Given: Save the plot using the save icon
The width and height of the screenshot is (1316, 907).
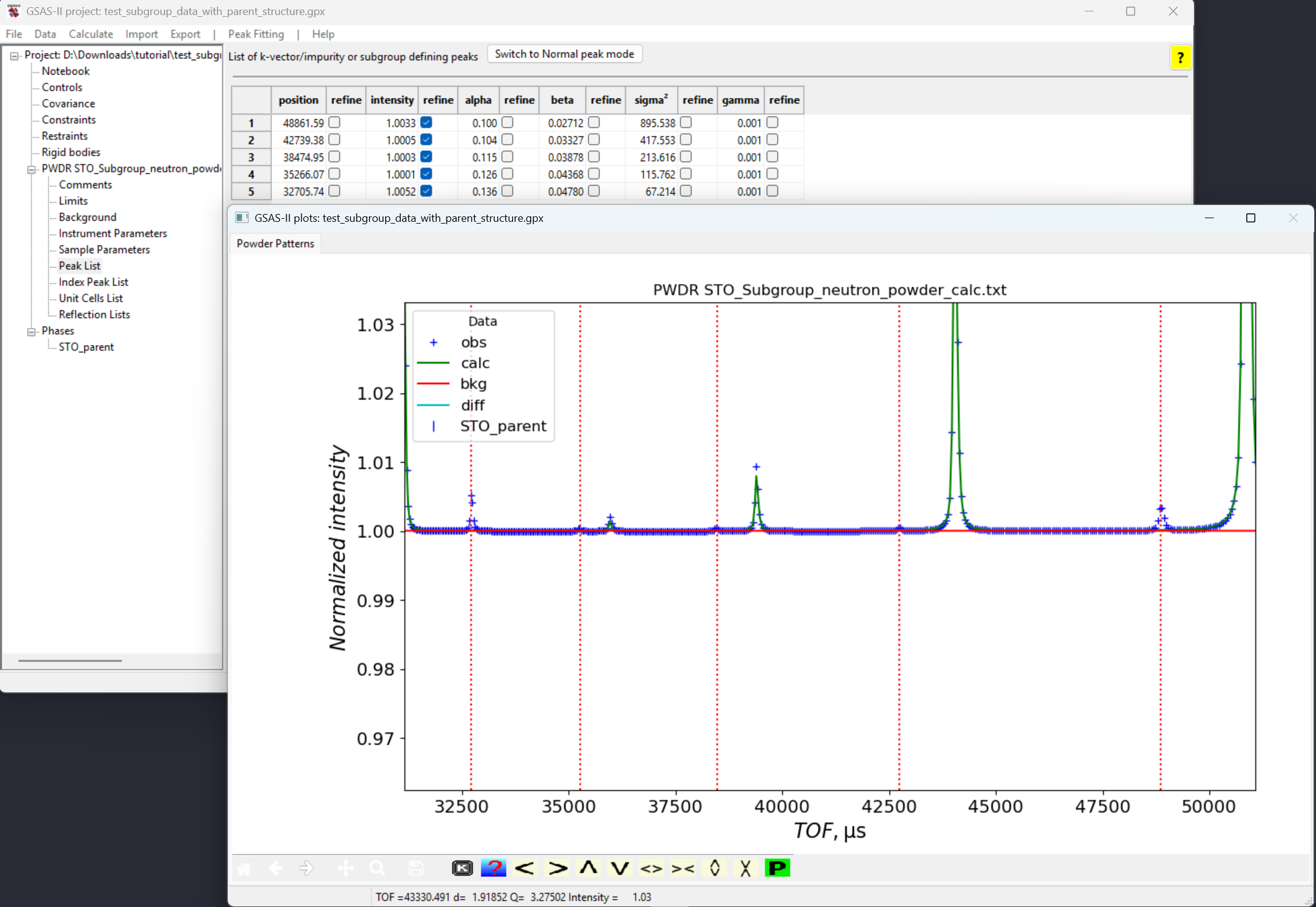Looking at the screenshot, I should [x=416, y=868].
